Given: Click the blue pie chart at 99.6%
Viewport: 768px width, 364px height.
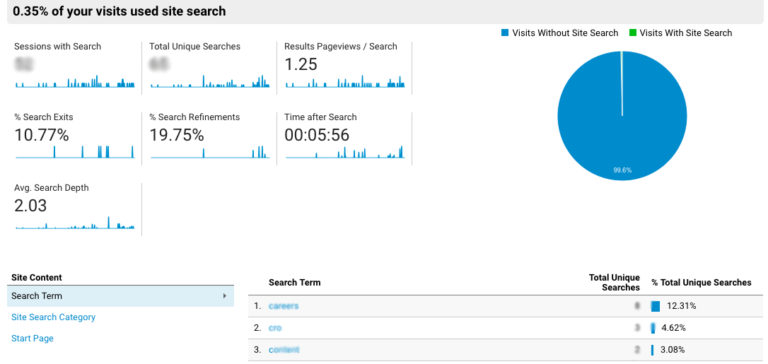Looking at the screenshot, I should pyautogui.click(x=622, y=116).
